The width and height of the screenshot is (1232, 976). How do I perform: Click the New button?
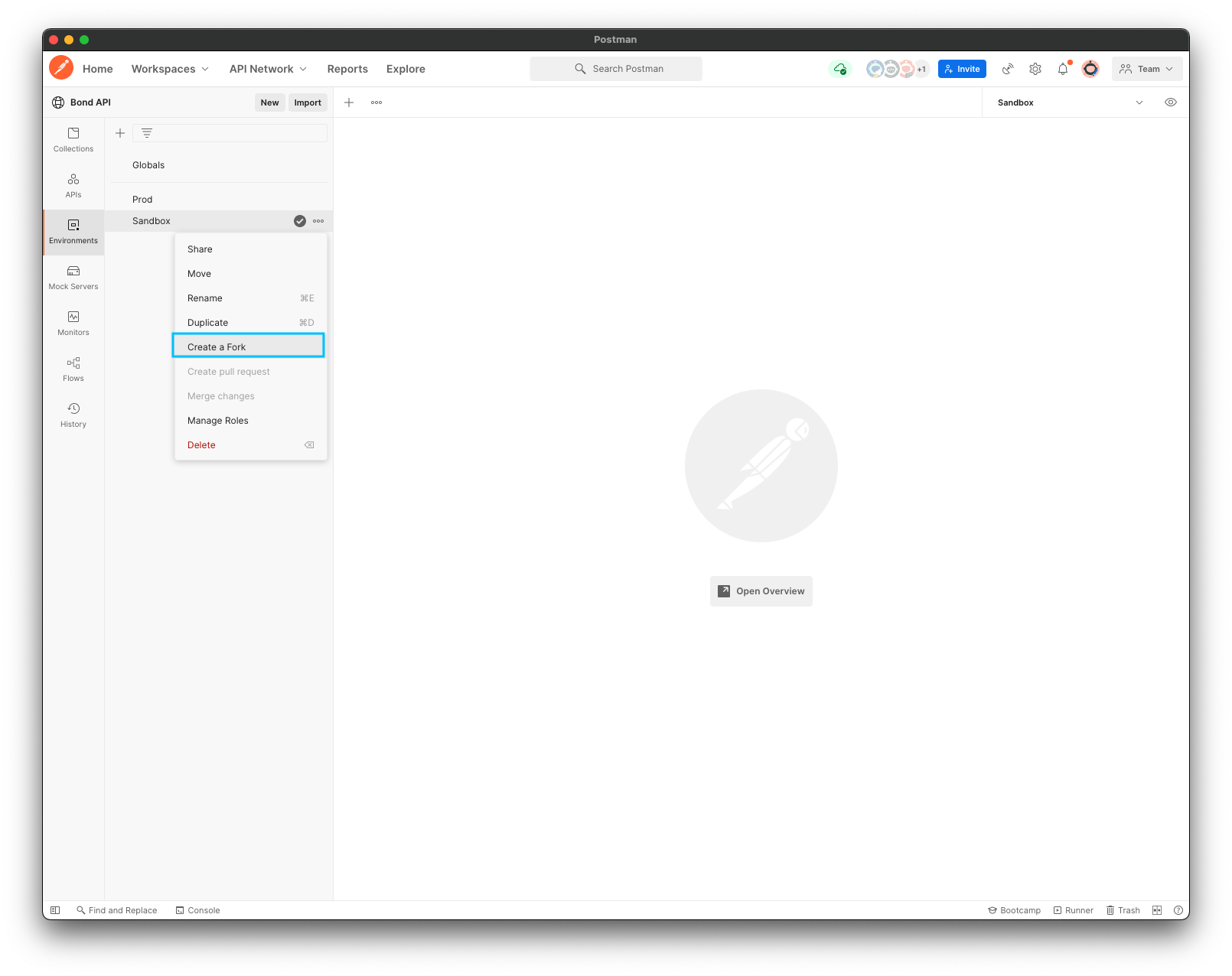click(269, 102)
